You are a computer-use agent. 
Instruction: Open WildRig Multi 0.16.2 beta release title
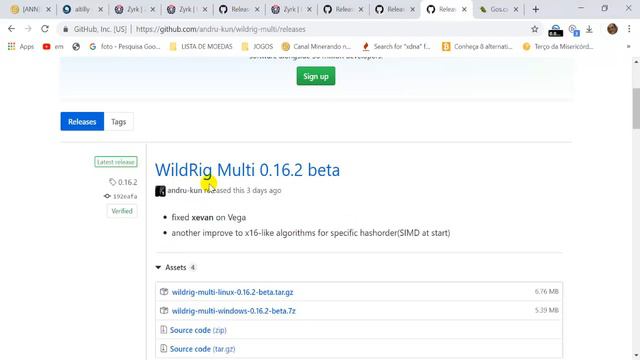point(247,170)
